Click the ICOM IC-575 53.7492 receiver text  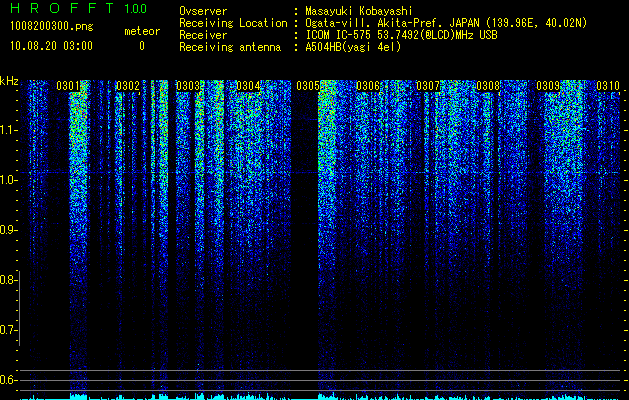(401, 35)
